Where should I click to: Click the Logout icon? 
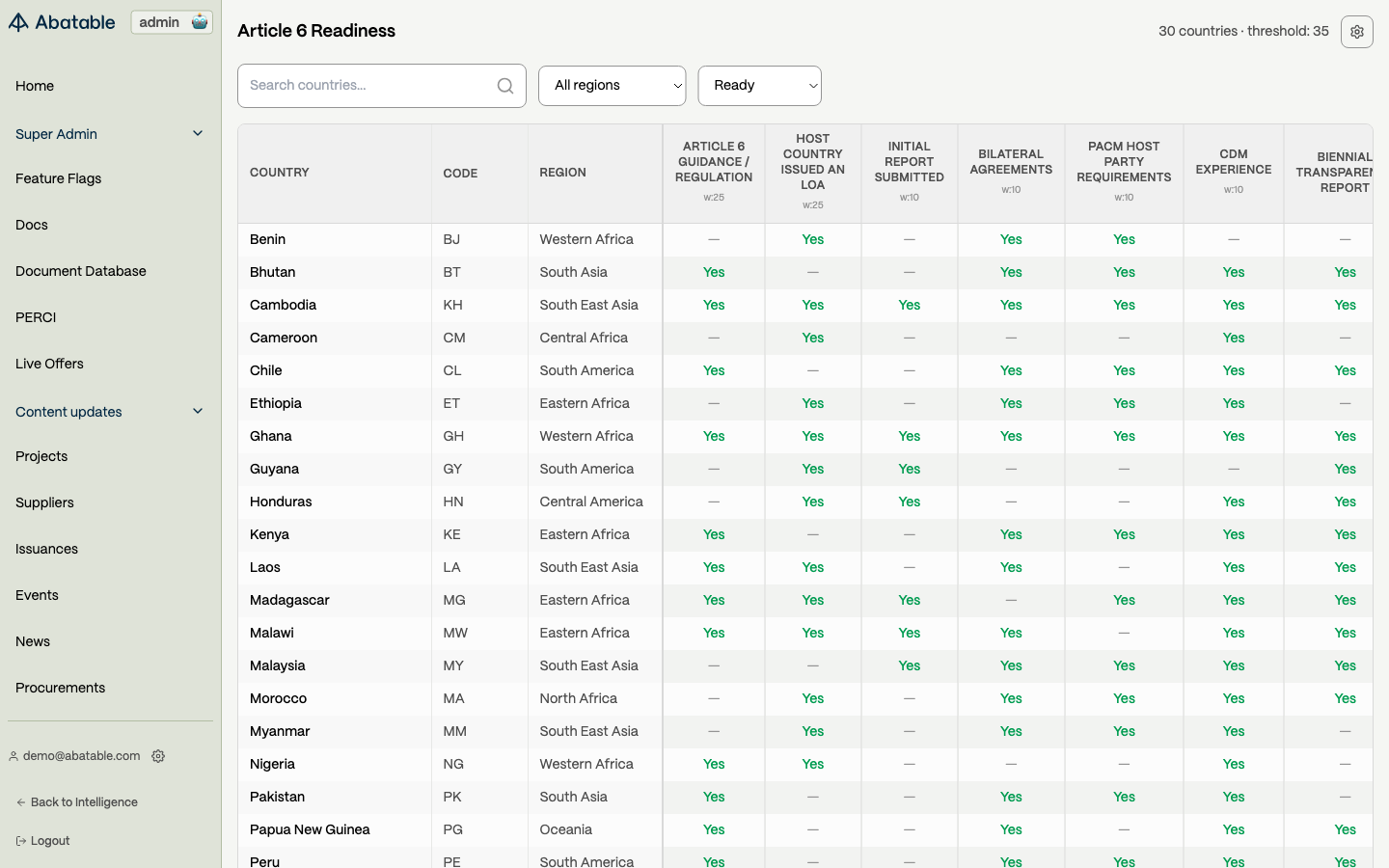[21, 841]
